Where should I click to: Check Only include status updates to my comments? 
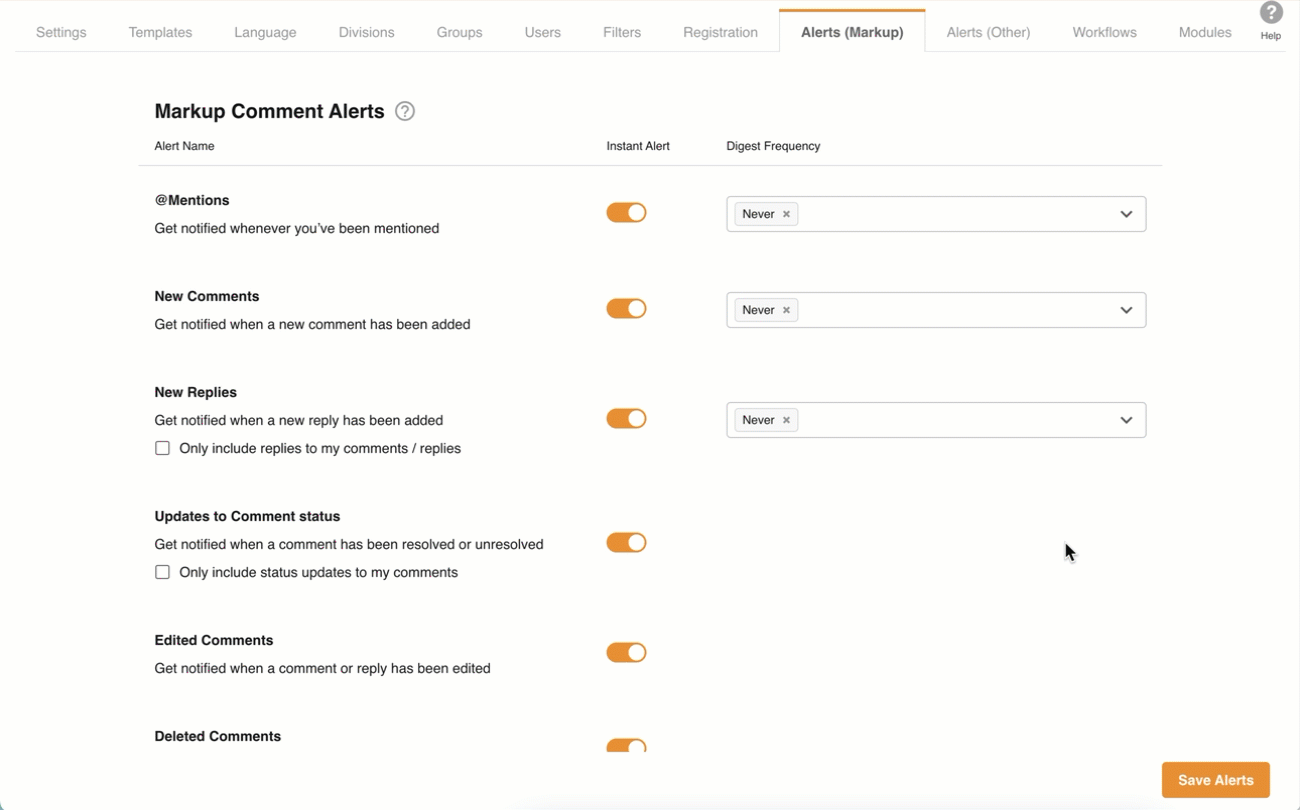(x=163, y=573)
